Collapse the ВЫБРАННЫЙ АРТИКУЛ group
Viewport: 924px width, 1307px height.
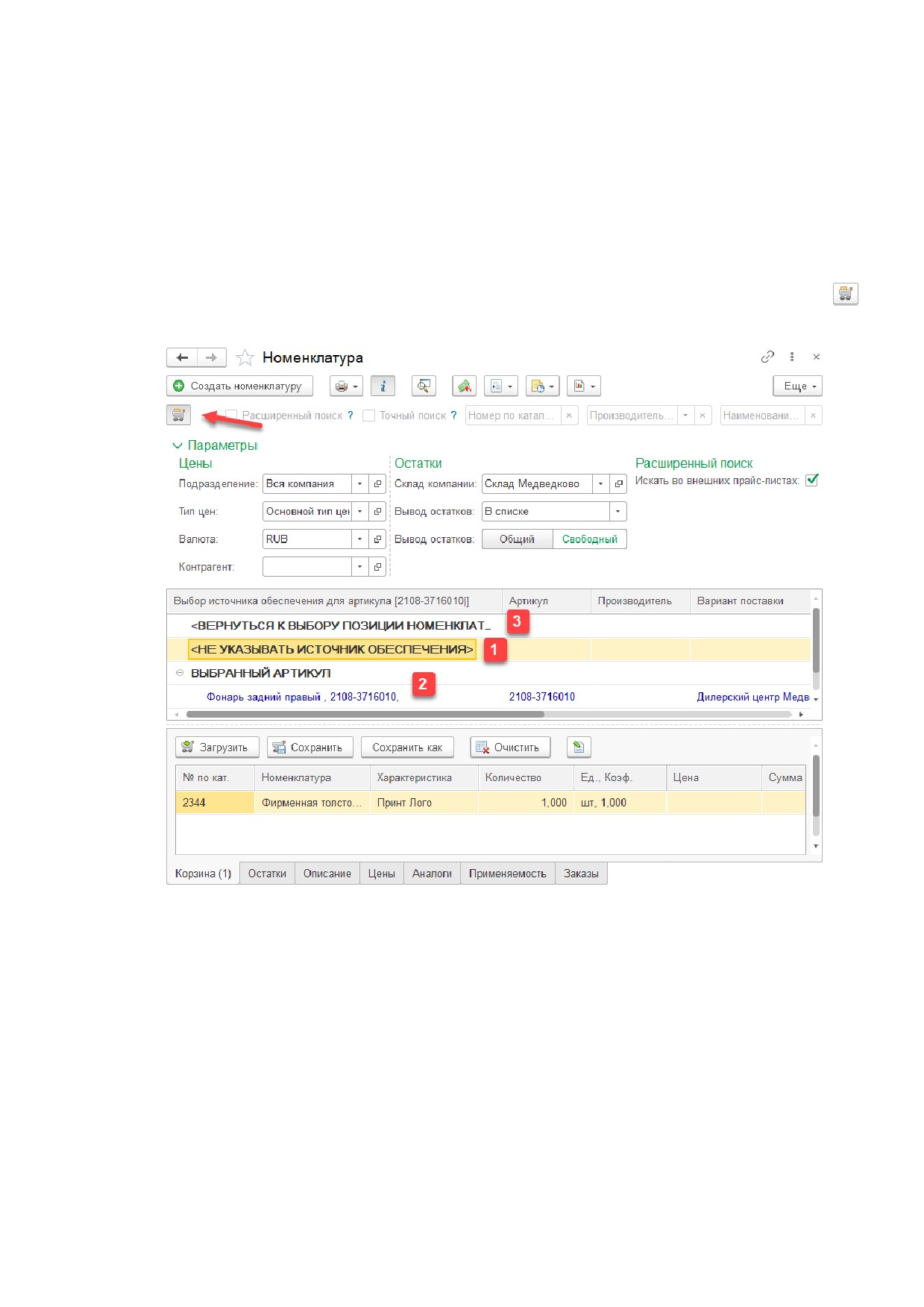pos(180,672)
